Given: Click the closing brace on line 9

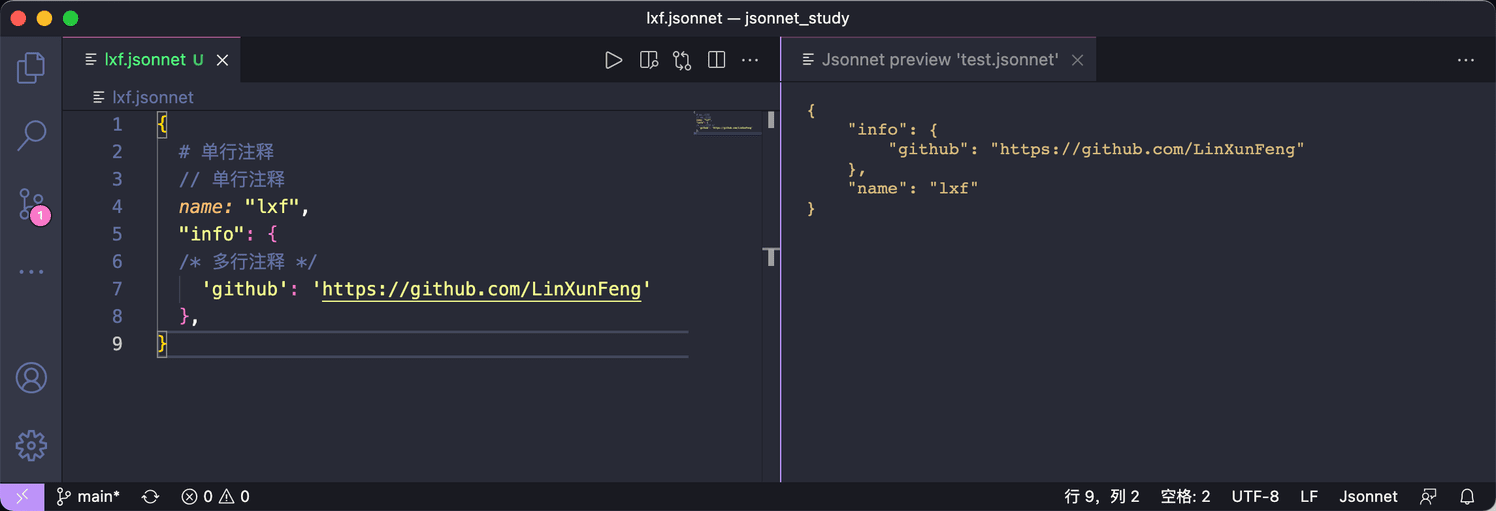Looking at the screenshot, I should pyautogui.click(x=162, y=344).
